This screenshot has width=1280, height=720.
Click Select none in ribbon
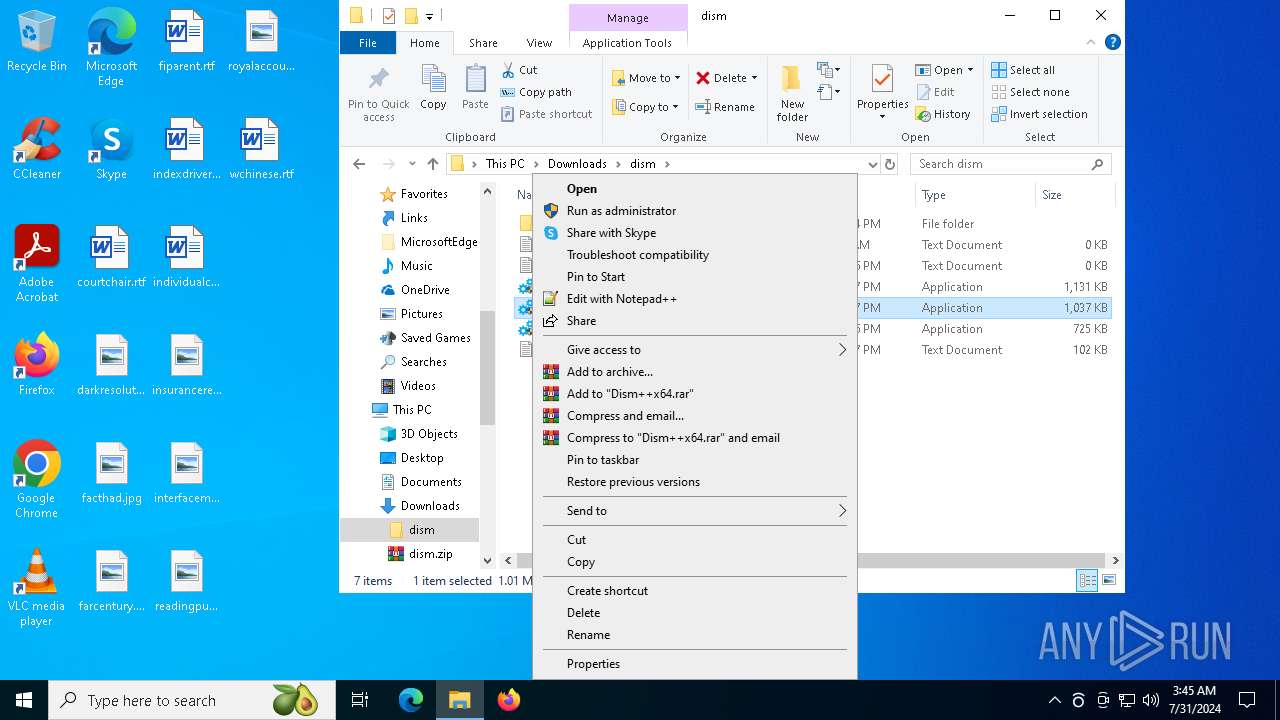(x=1030, y=92)
